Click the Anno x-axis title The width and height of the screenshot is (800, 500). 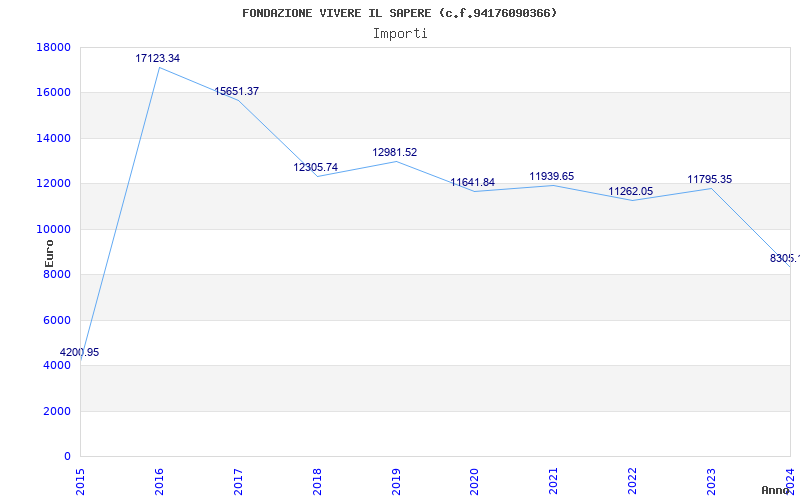[777, 490]
